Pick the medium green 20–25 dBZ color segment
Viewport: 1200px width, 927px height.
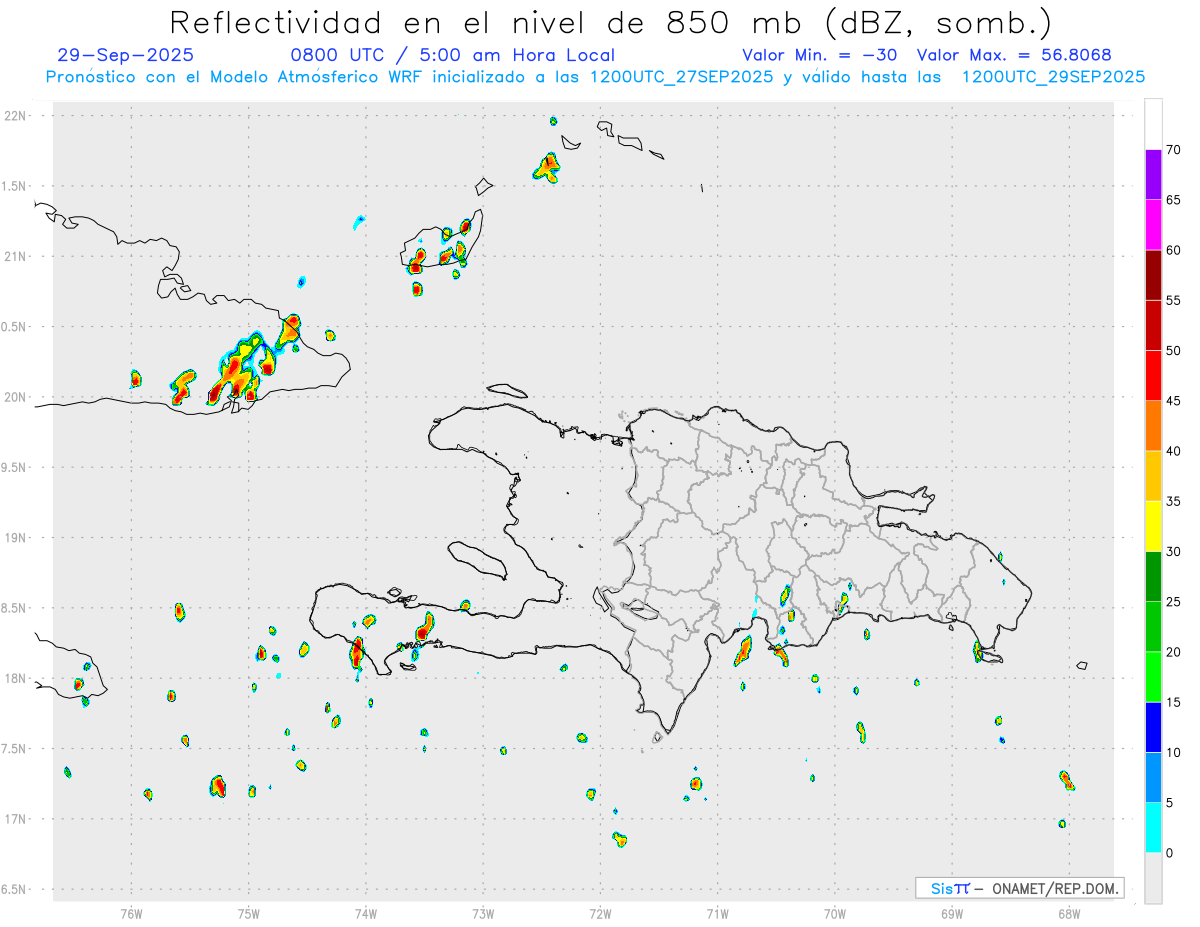click(1153, 627)
